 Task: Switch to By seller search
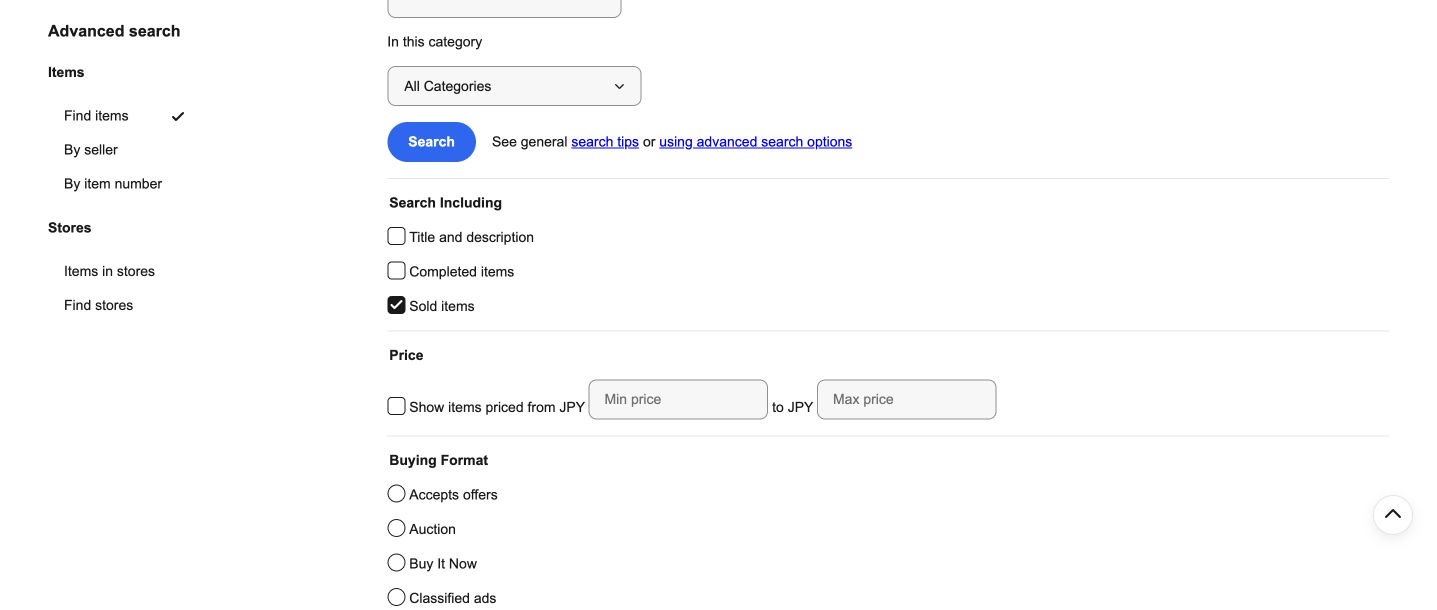[91, 150]
